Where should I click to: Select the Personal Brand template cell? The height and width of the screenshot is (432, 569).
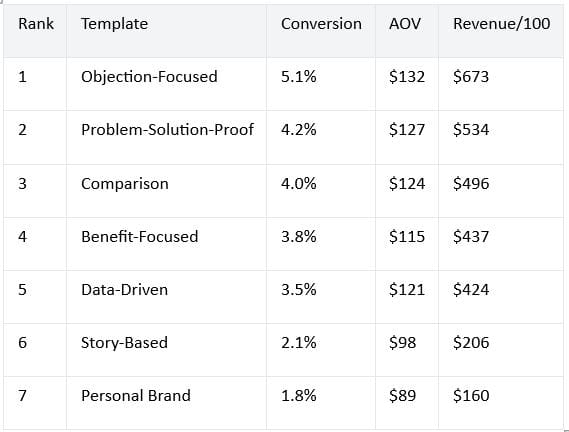[136, 396]
